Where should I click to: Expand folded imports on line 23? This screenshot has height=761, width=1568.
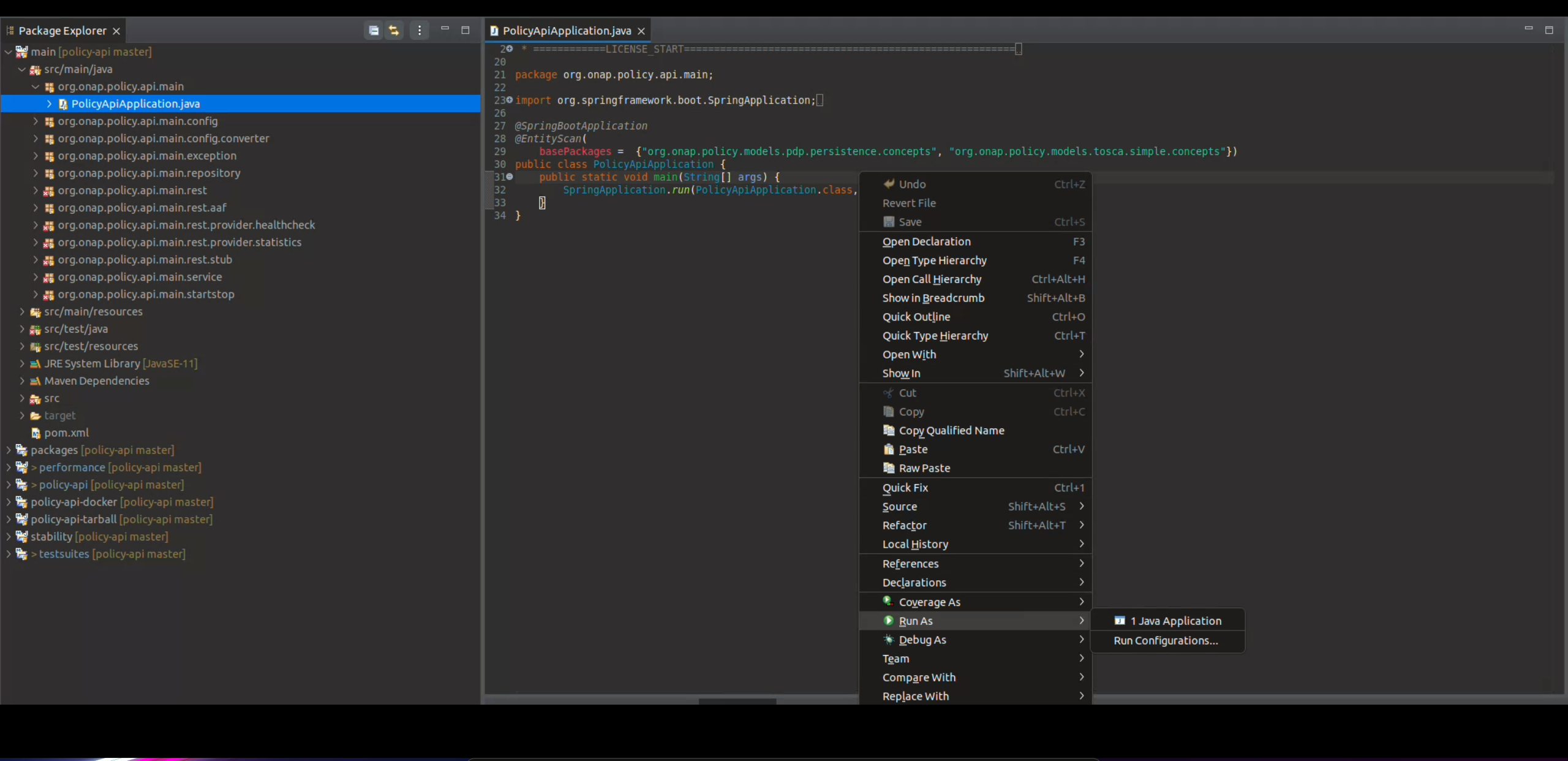point(510,100)
